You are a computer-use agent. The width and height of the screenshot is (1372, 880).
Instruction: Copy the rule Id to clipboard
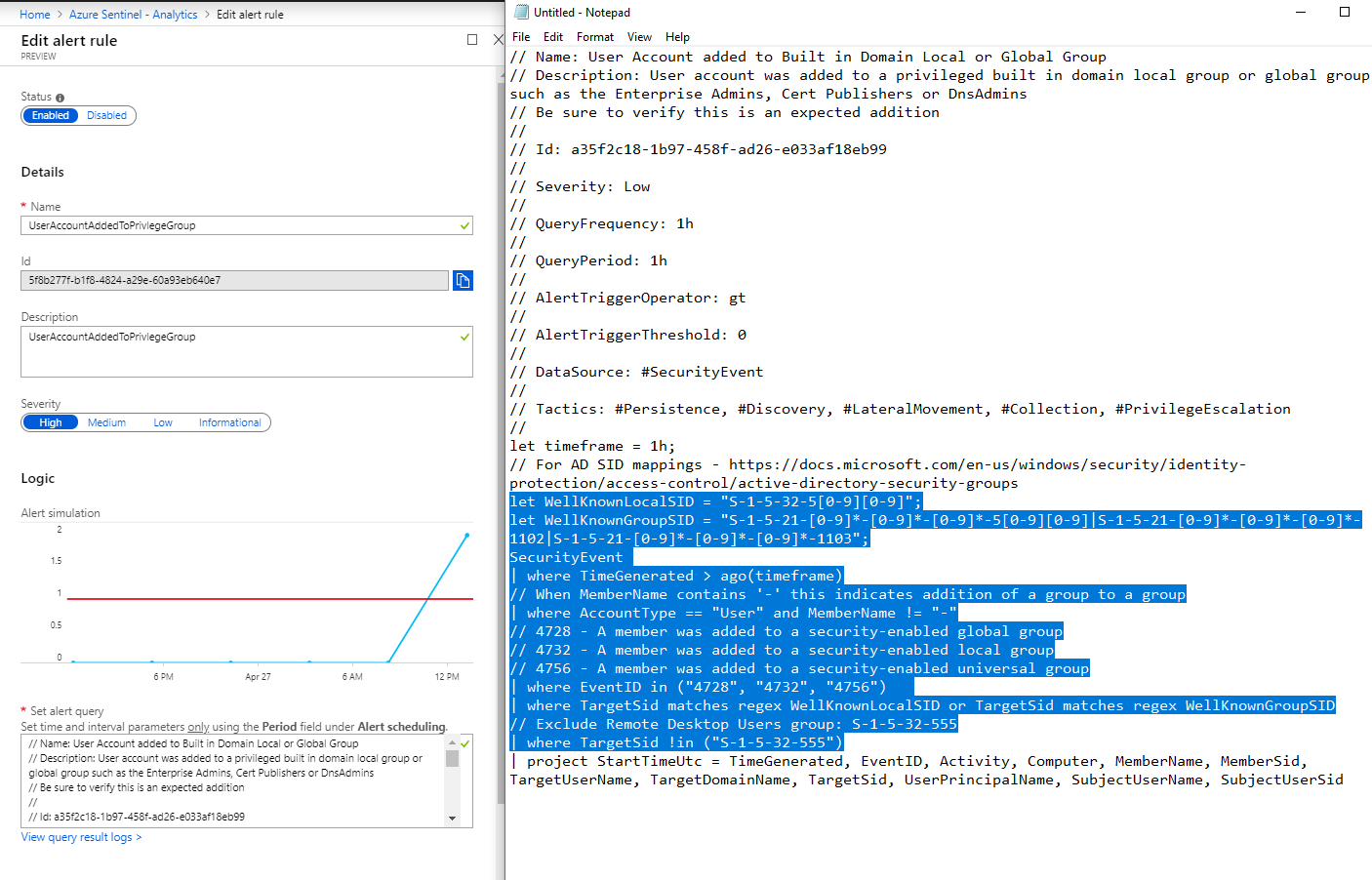(x=463, y=281)
